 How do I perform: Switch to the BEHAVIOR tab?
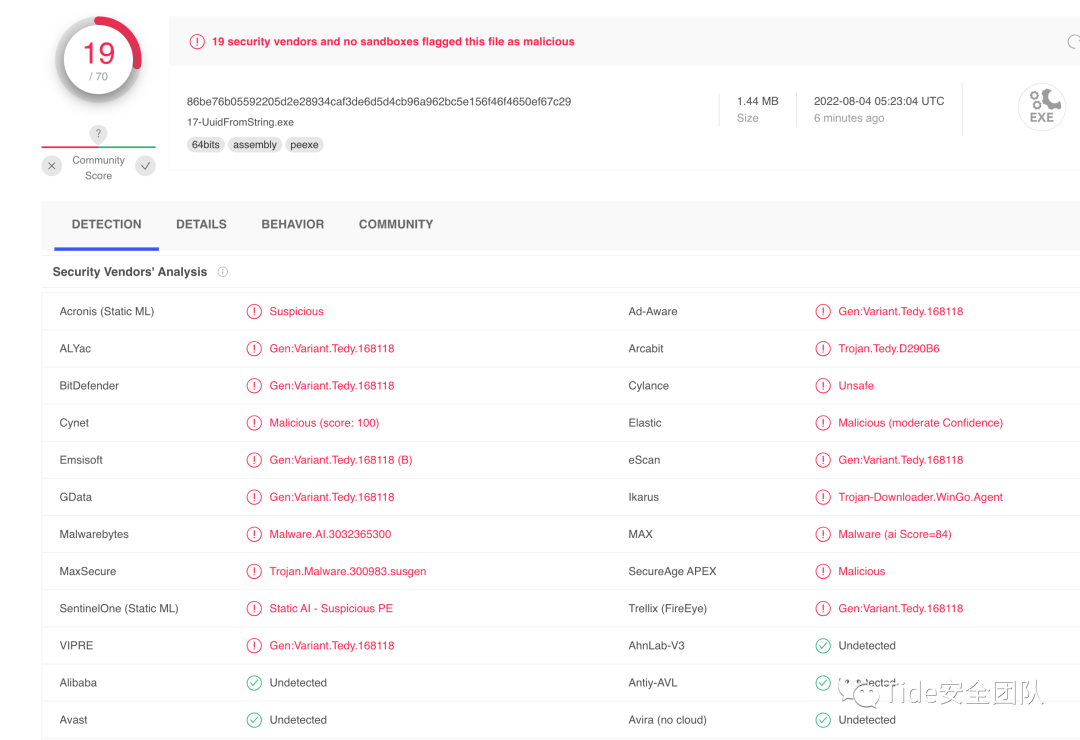[x=293, y=225]
